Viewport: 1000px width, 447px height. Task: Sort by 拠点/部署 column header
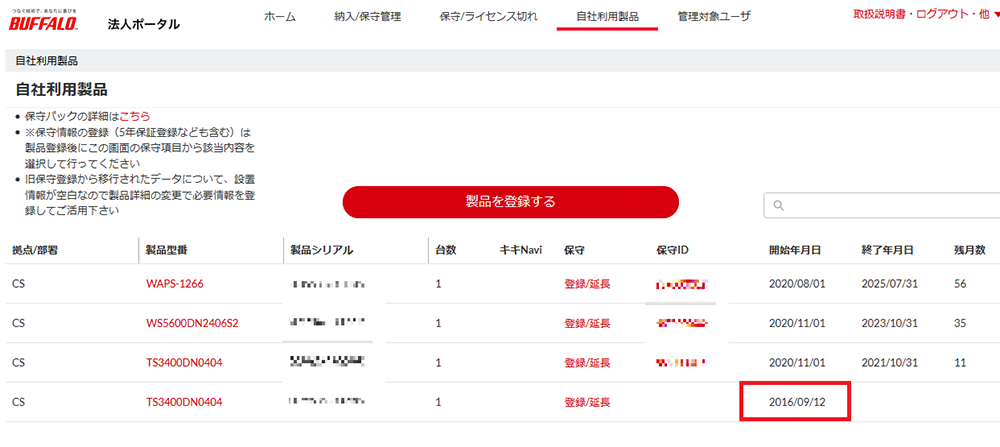click(34, 250)
